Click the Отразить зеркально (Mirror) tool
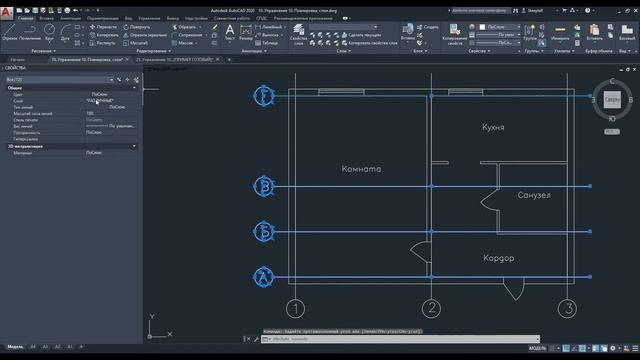Image resolution: width=640 pixels, height=360 pixels. click(x=145, y=35)
